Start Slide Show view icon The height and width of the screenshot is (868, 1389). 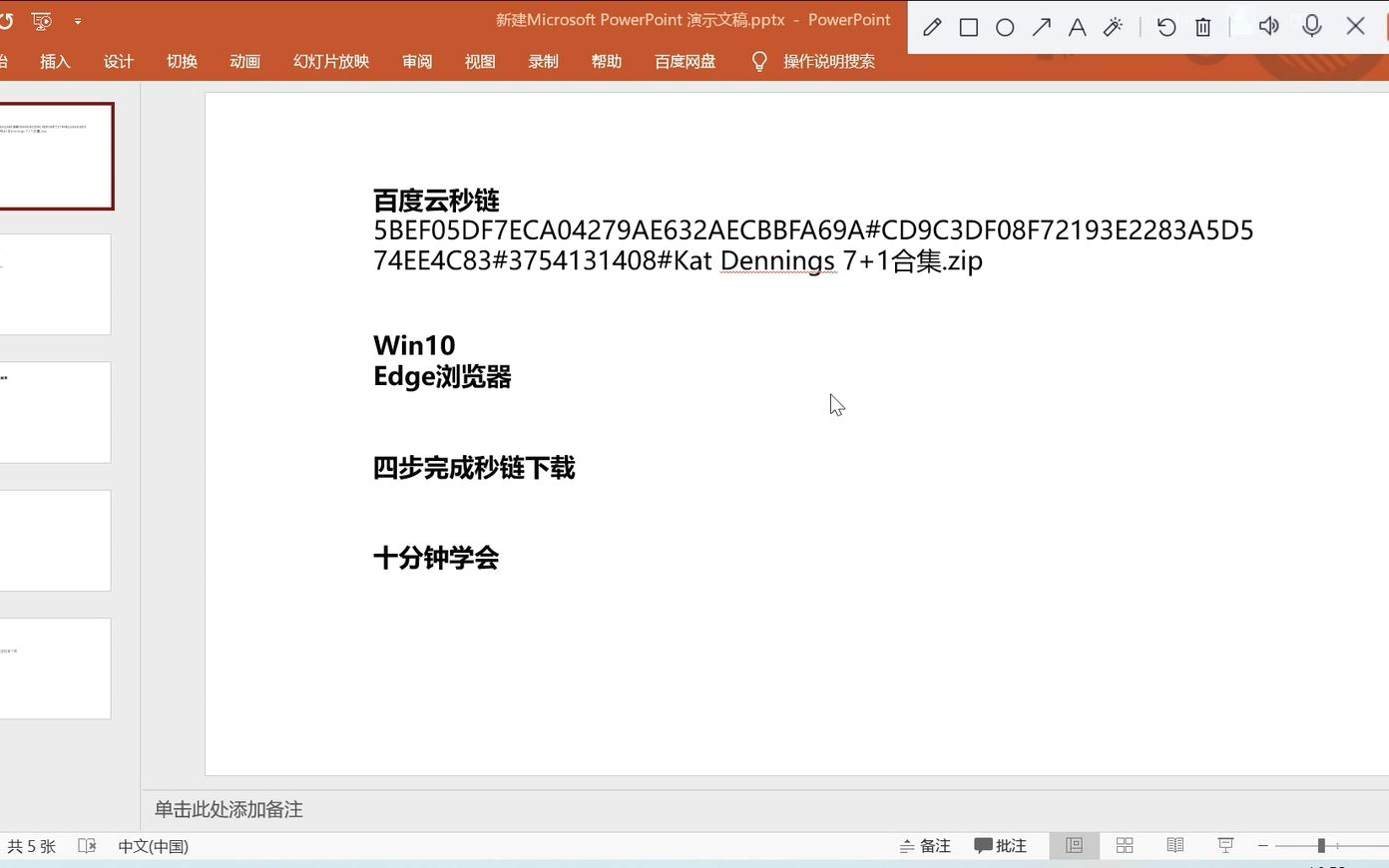pos(1226,846)
